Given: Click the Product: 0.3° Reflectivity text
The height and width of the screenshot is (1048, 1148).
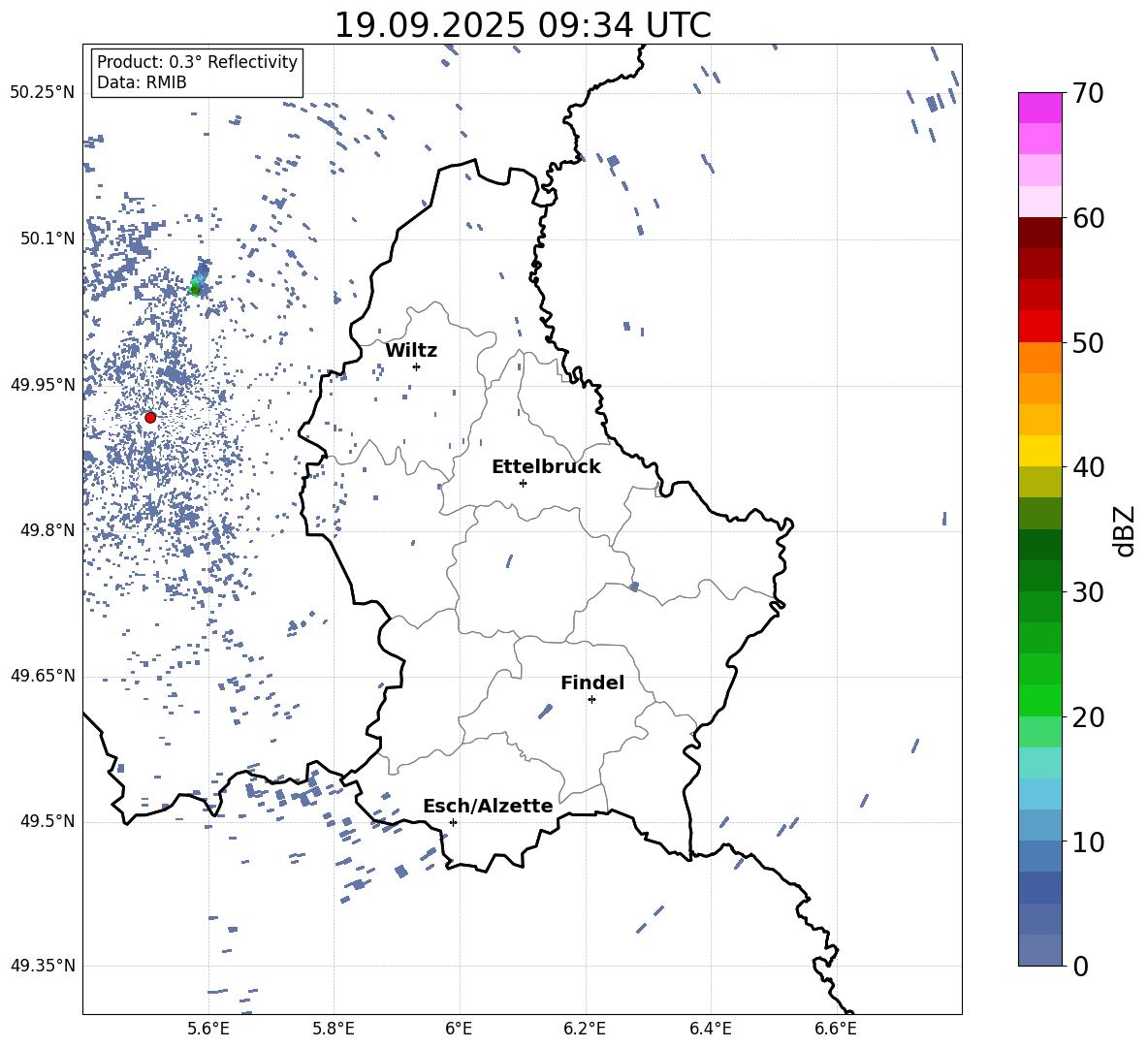Looking at the screenshot, I should click(197, 61).
